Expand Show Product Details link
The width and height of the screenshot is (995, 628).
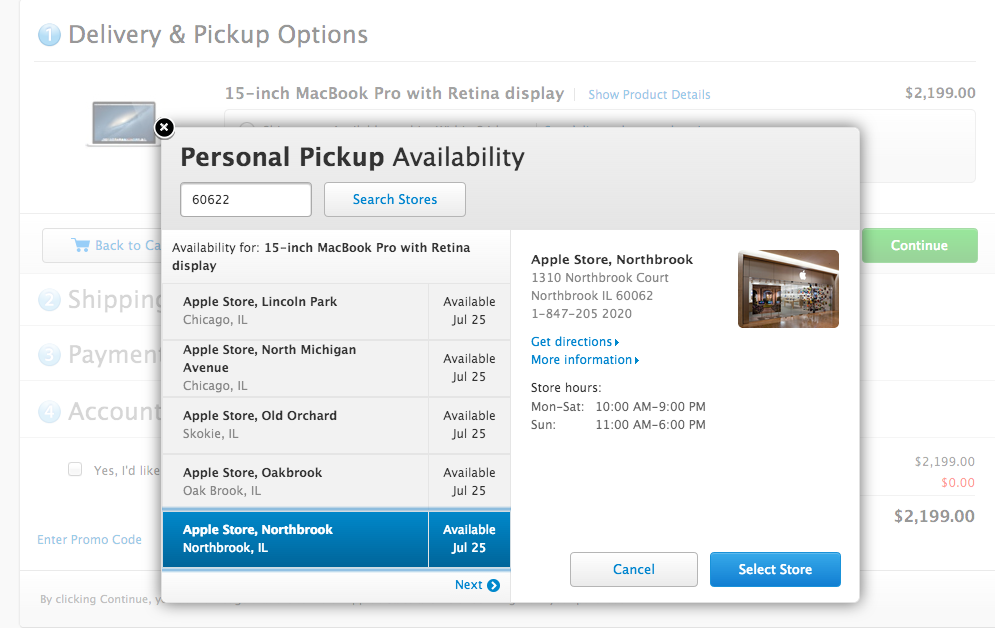[x=649, y=95]
